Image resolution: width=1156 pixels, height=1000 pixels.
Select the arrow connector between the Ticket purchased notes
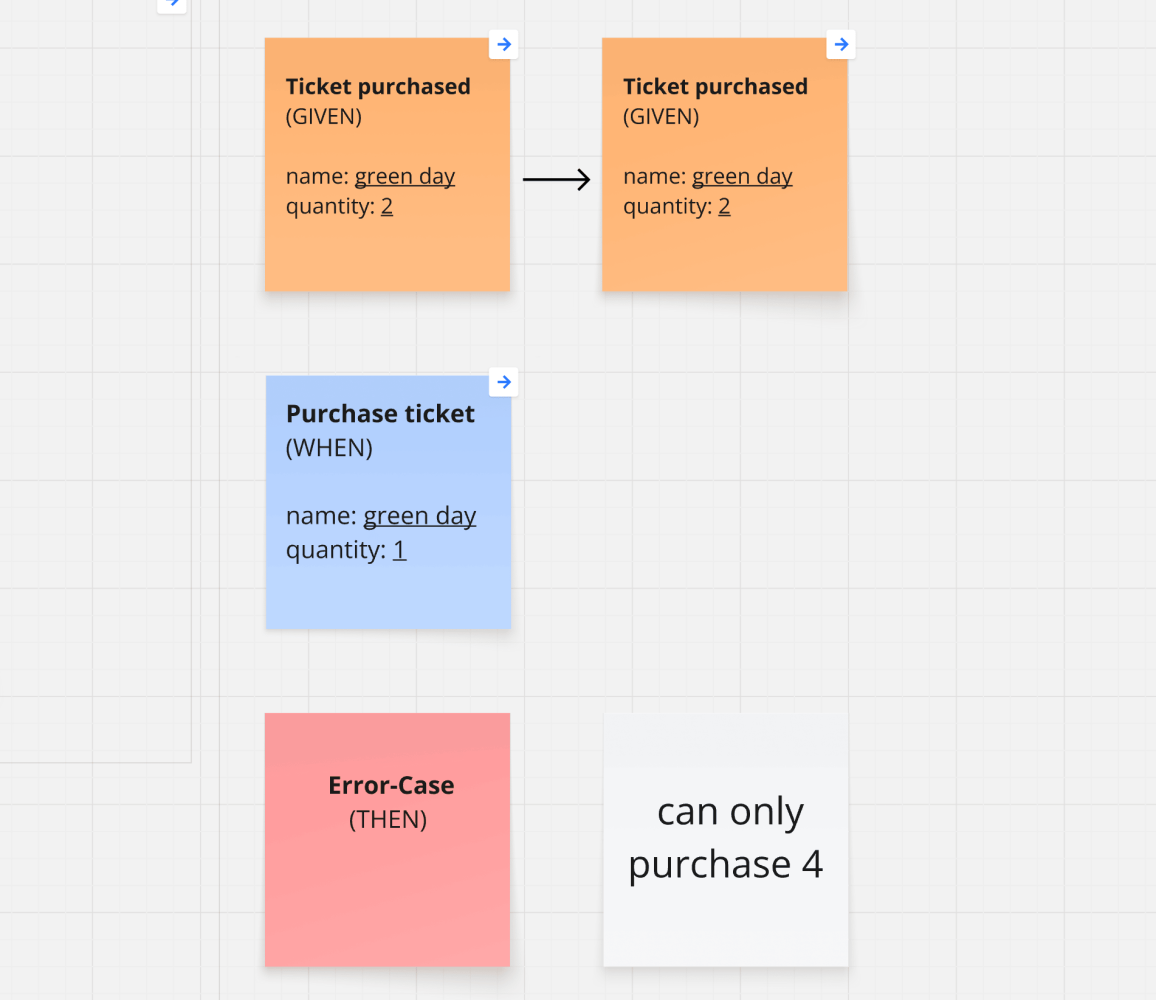[x=556, y=180]
